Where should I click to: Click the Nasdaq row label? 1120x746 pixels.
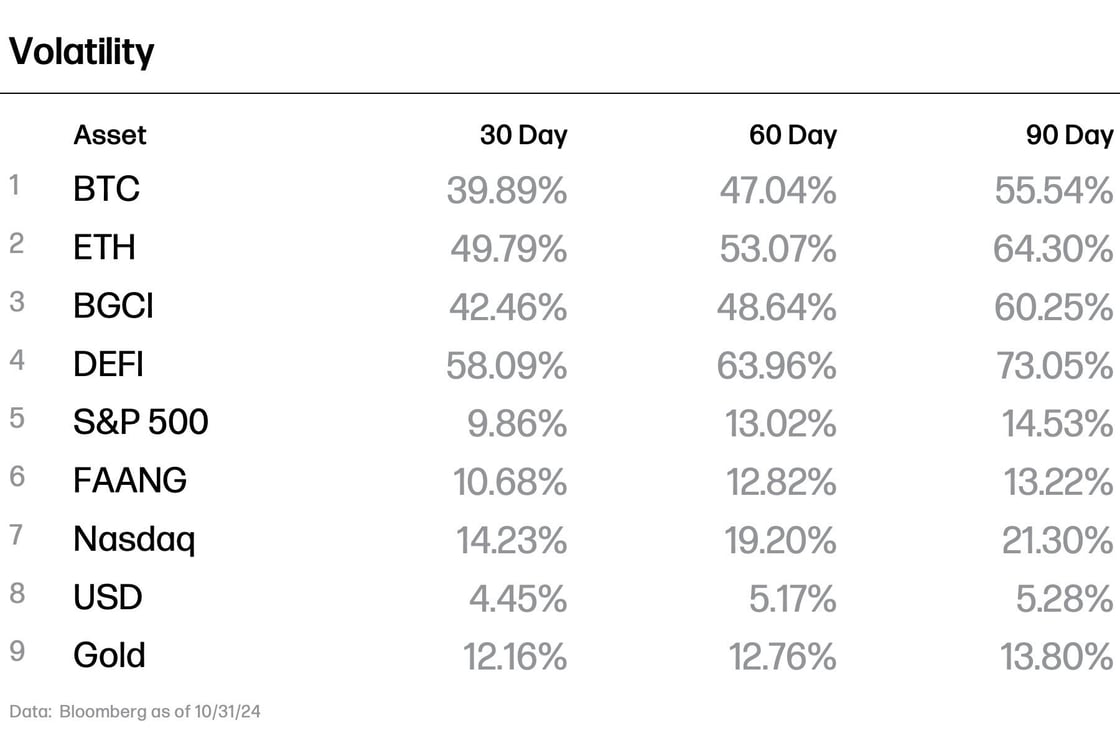[x=134, y=539]
